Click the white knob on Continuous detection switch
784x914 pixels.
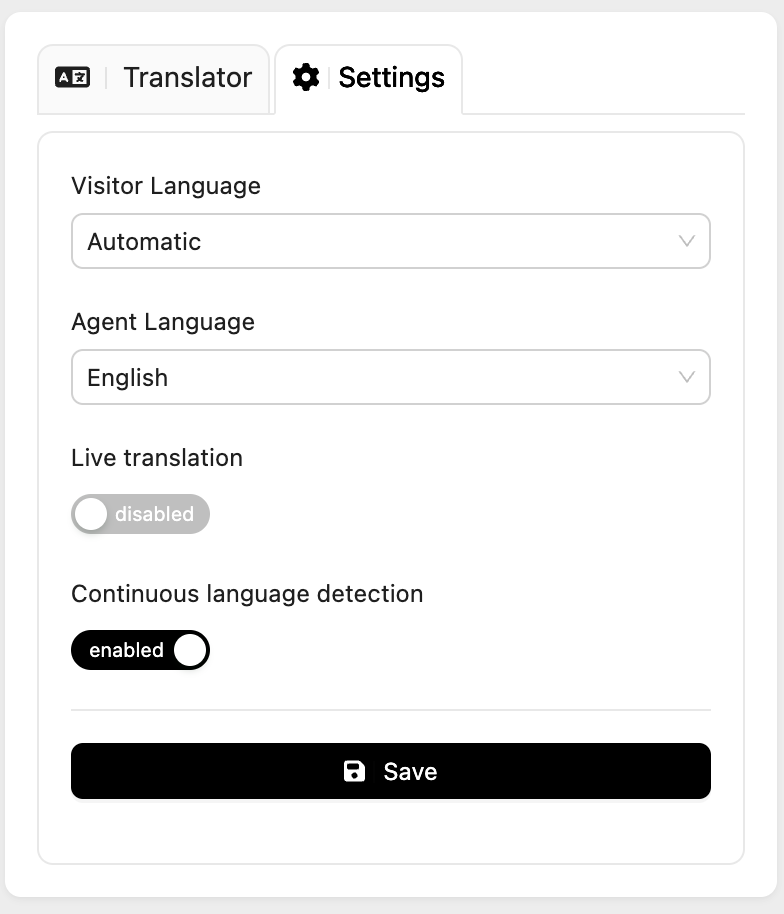[190, 650]
